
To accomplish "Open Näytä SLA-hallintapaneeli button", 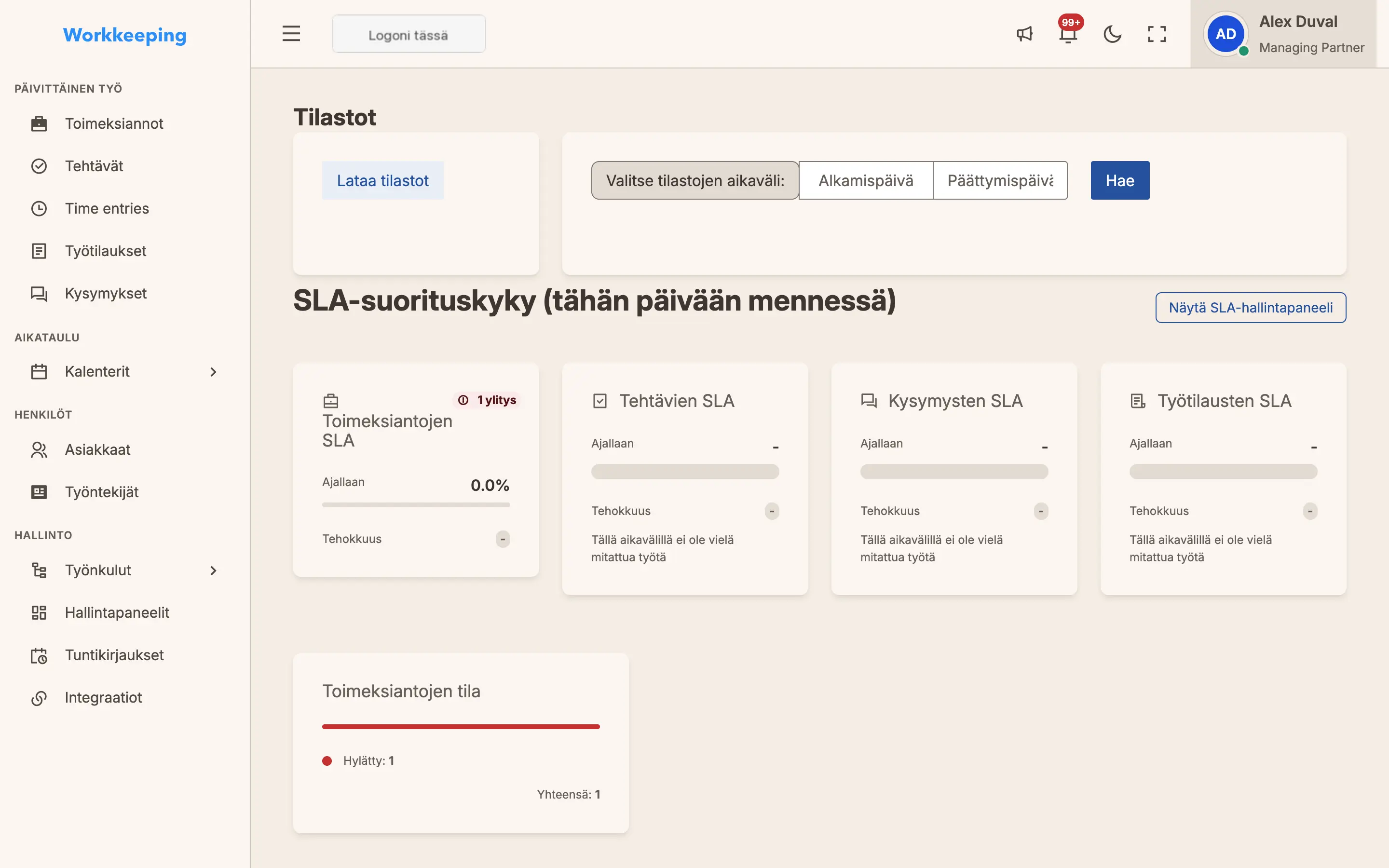I will click(1251, 308).
